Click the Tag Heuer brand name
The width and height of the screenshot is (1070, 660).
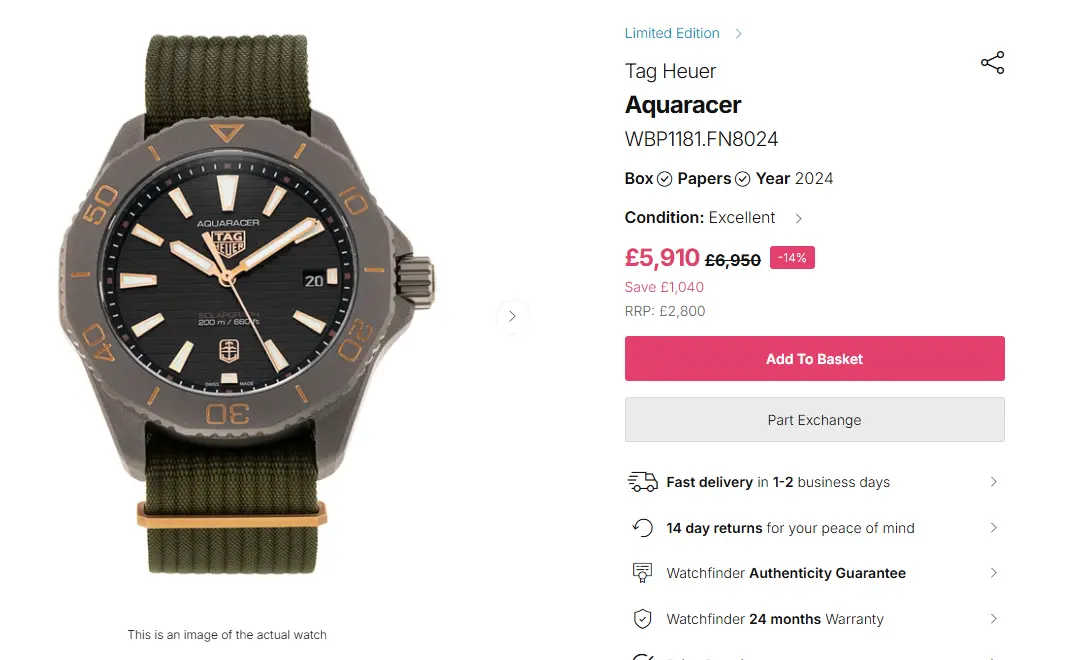[x=670, y=71]
